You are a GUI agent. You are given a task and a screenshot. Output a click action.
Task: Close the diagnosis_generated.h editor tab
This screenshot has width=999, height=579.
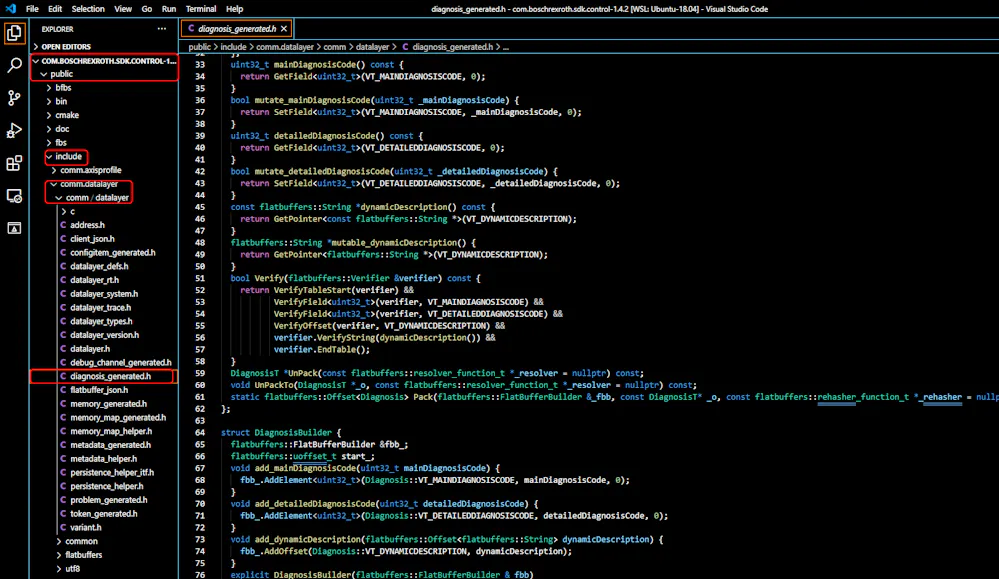coord(284,29)
